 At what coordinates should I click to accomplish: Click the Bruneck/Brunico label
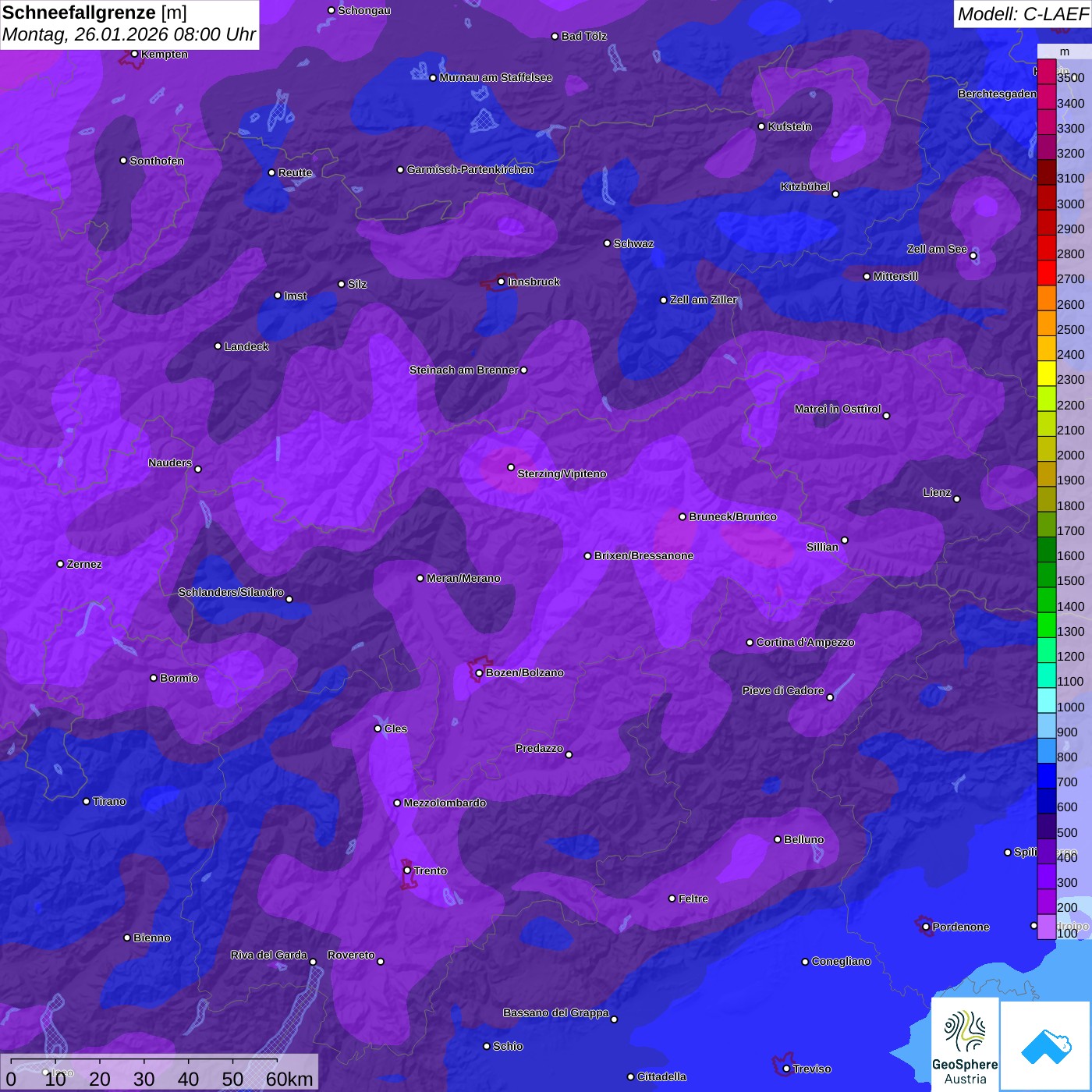[x=732, y=516]
